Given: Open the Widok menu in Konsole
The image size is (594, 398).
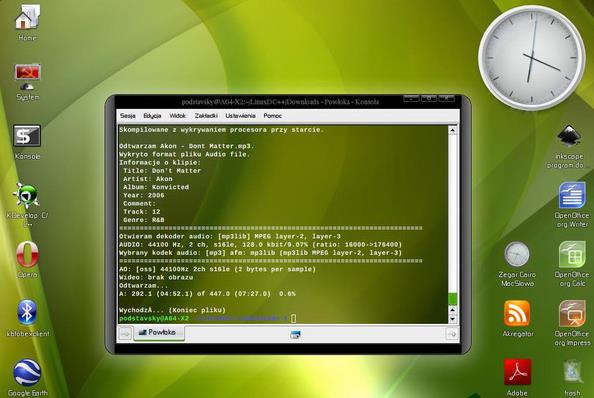Looking at the screenshot, I should [x=177, y=116].
